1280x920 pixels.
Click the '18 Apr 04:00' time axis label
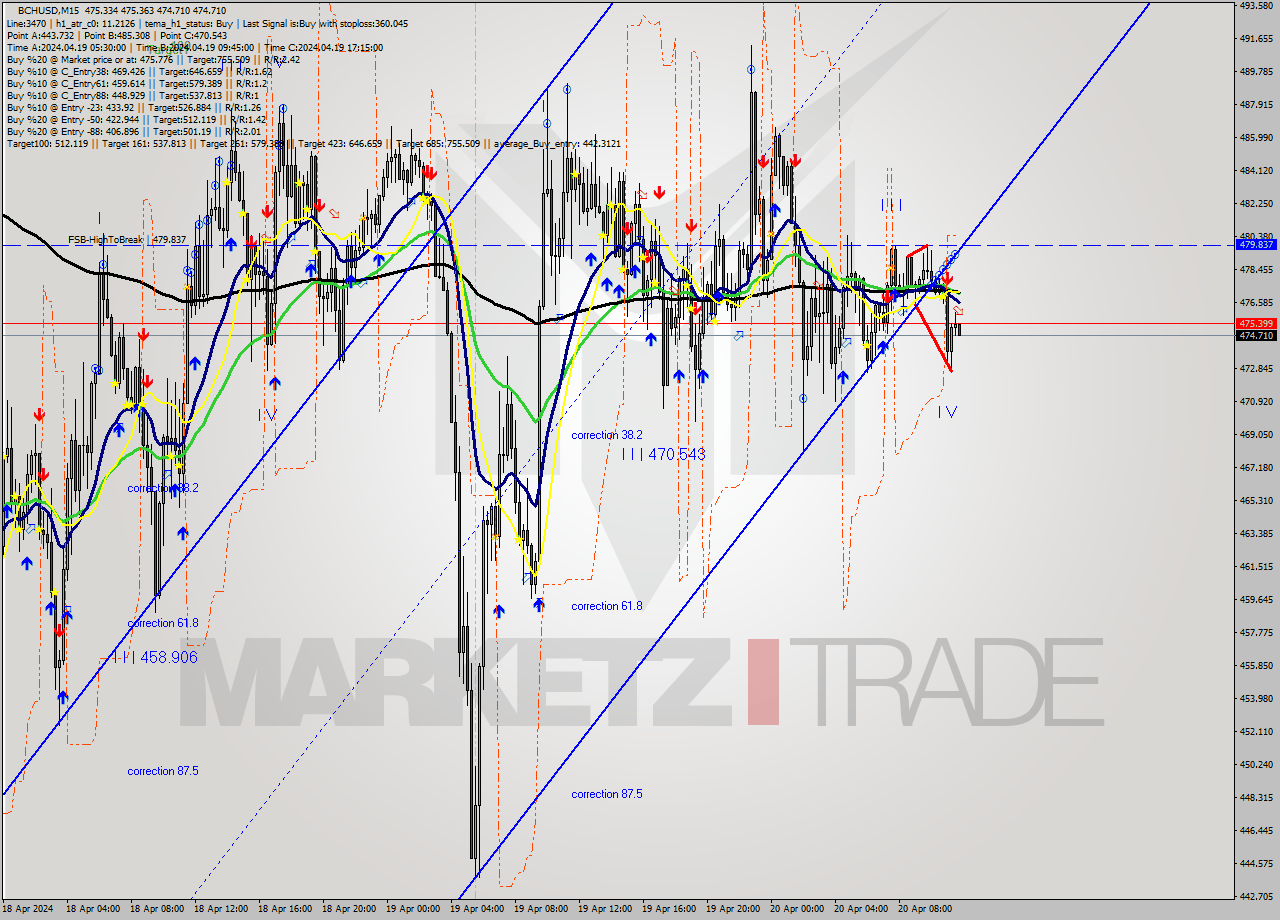tap(92, 910)
